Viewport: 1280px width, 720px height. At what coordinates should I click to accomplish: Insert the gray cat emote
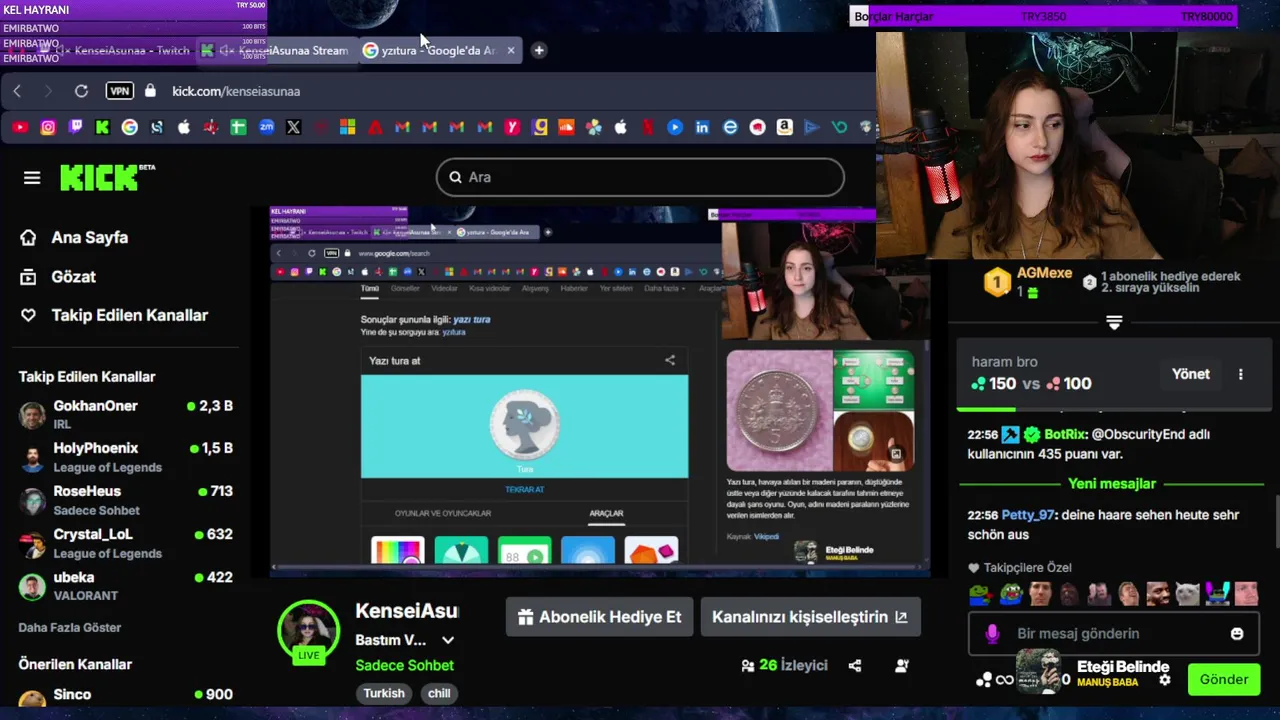pyautogui.click(x=1187, y=594)
